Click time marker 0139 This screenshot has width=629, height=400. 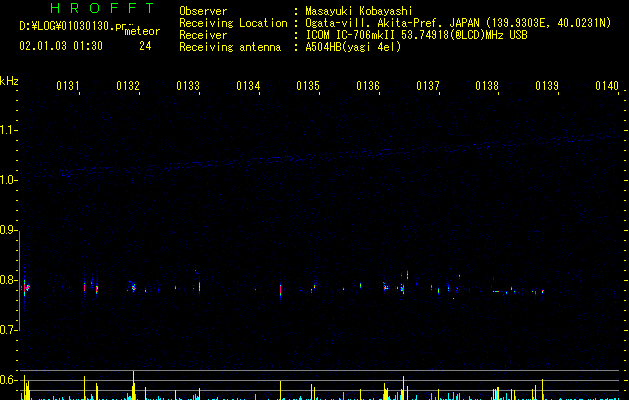547,86
